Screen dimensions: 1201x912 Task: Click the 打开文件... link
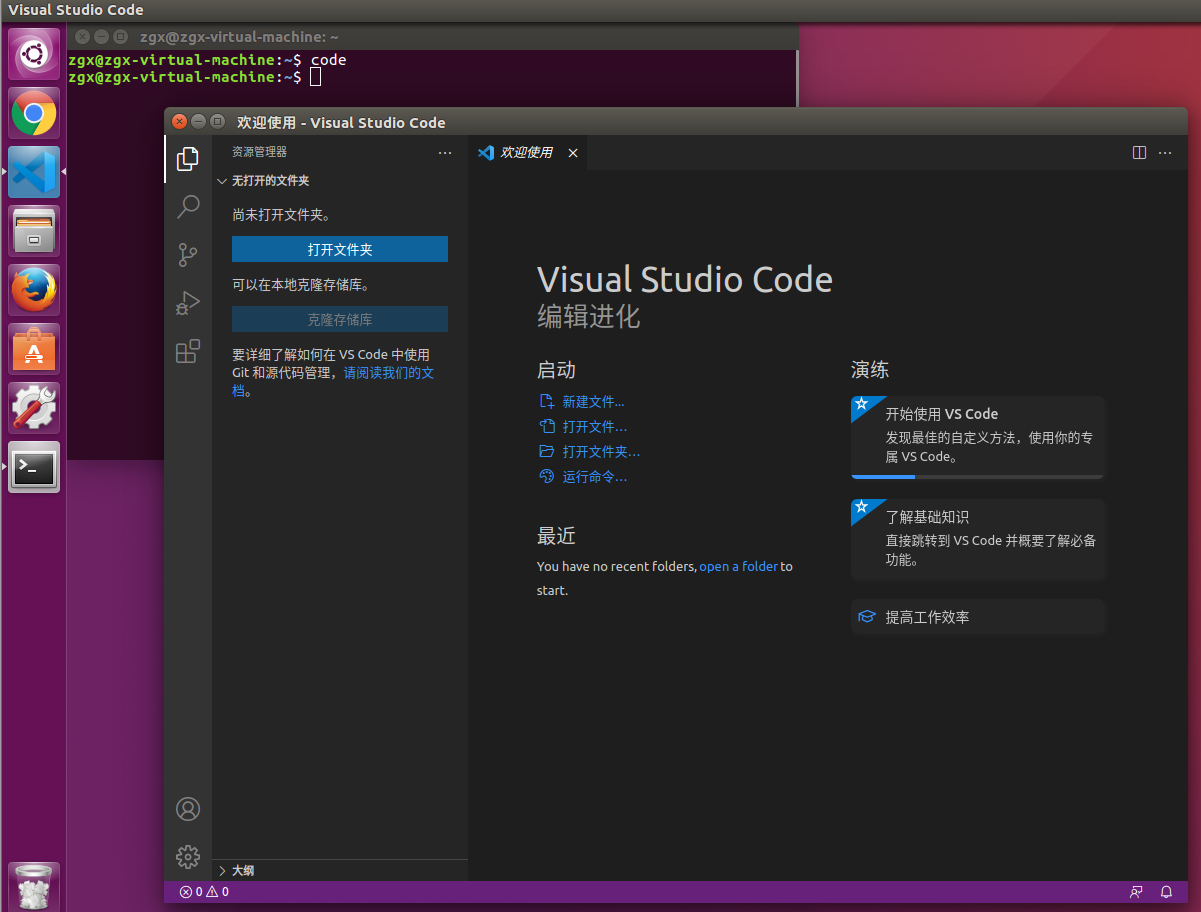click(595, 427)
